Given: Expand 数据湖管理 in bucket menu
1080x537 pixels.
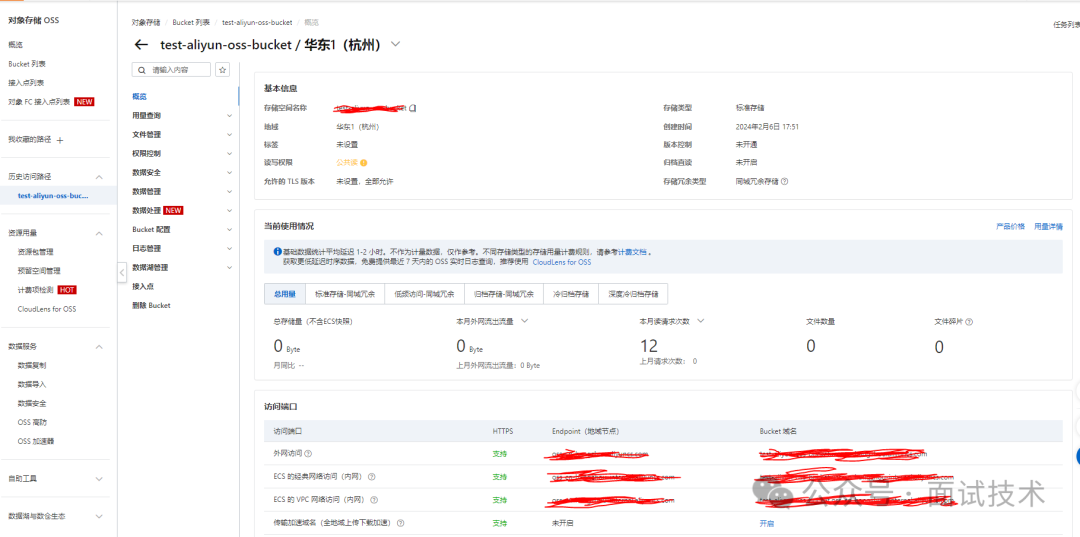Looking at the screenshot, I should tap(229, 267).
